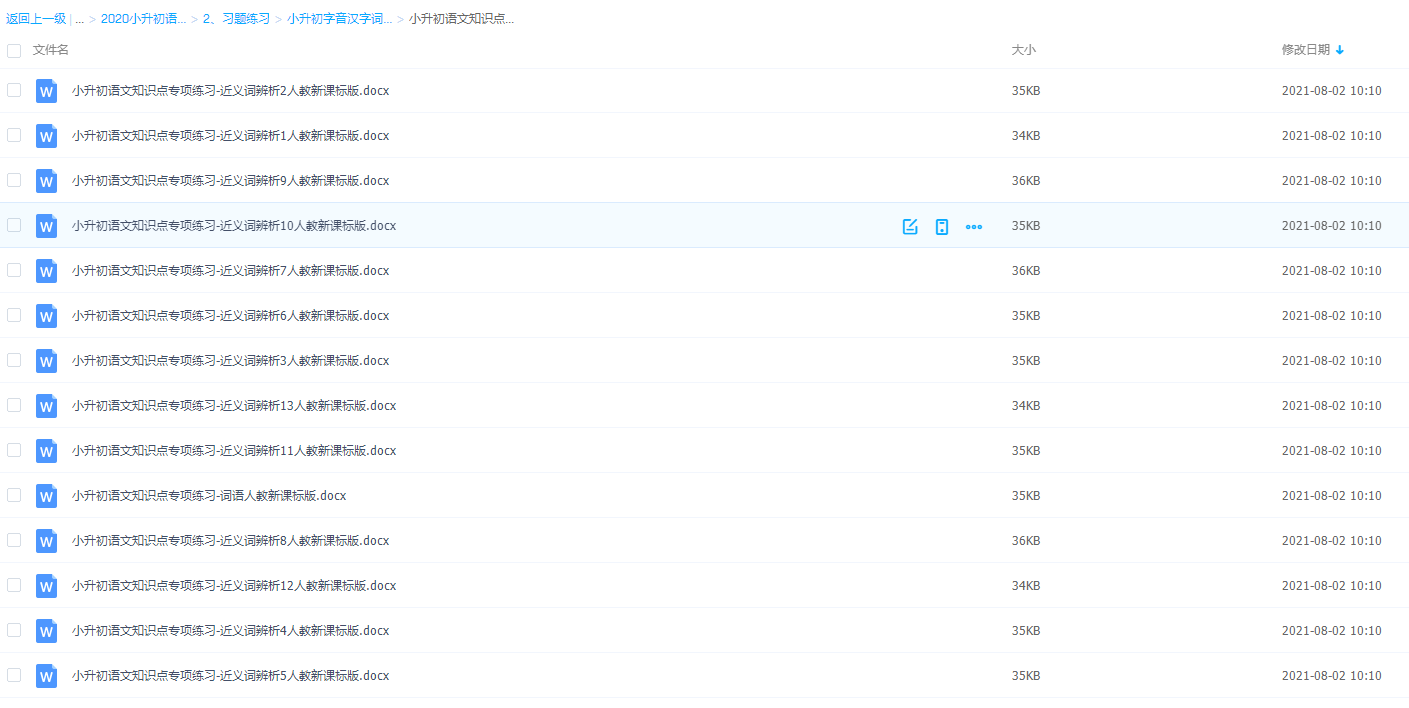Click 返回上一级 to go back

point(36,19)
